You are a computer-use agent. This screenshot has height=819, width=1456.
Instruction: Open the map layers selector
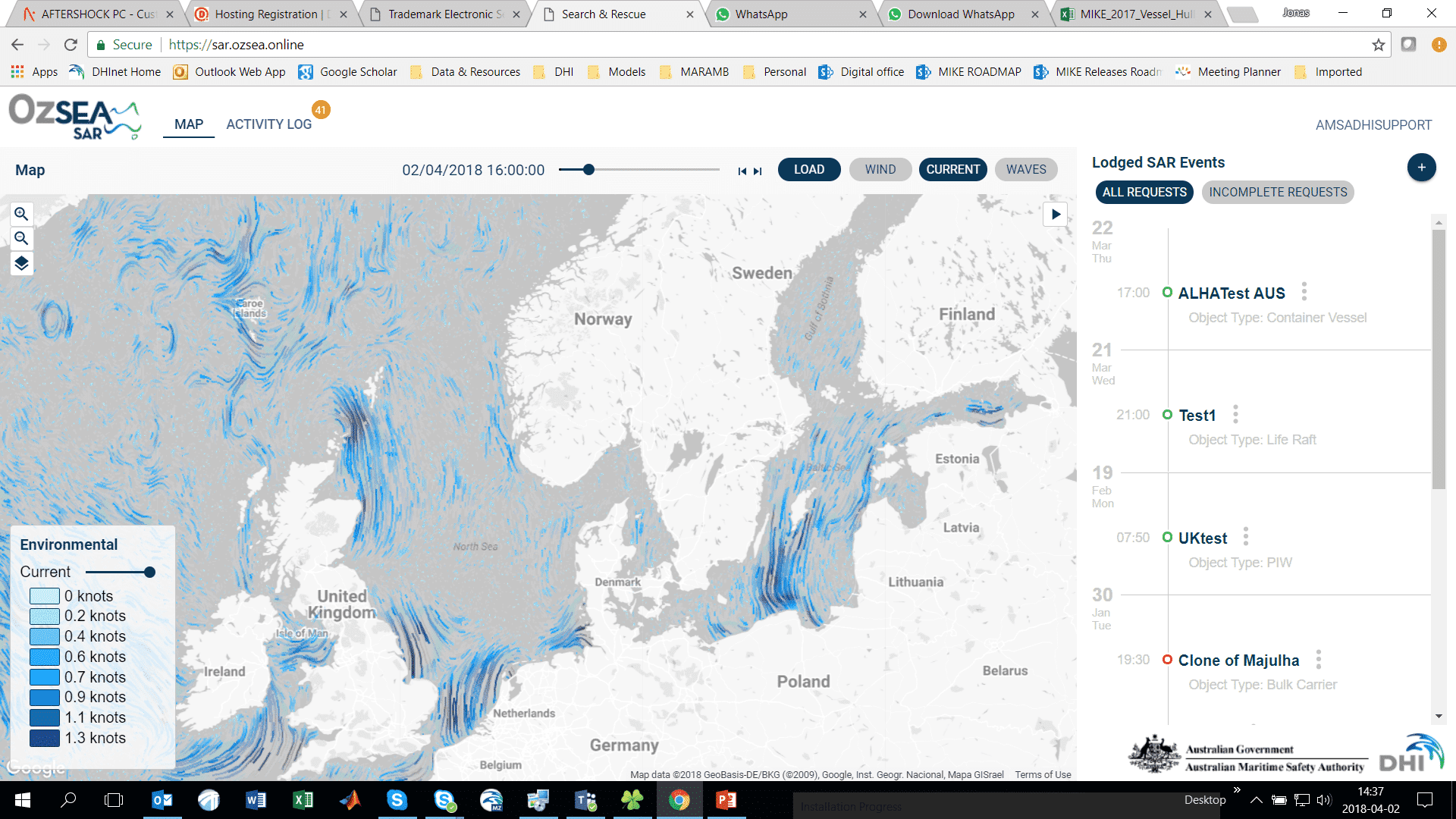pos(21,263)
